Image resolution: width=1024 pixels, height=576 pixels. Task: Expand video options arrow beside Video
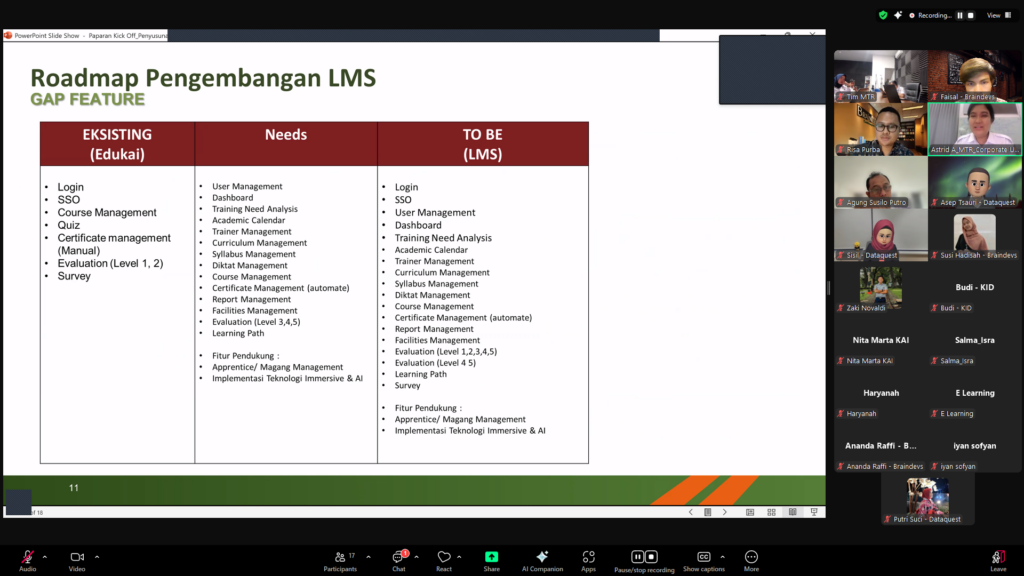pyautogui.click(x=97, y=556)
